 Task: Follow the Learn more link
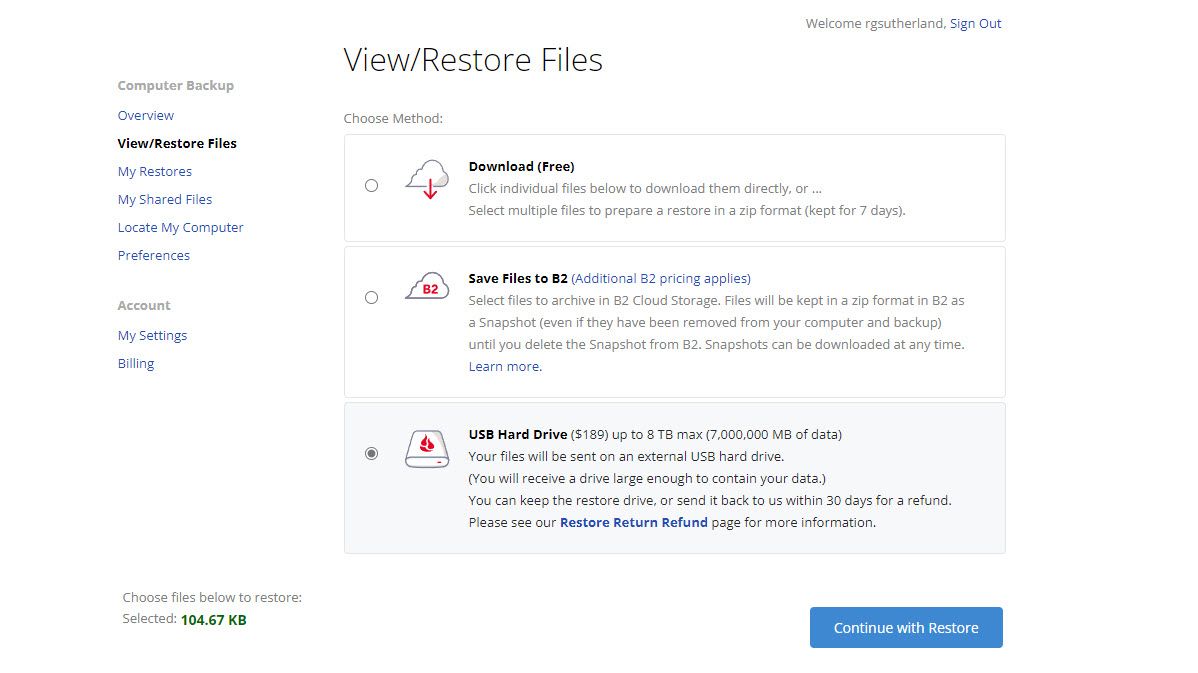click(505, 367)
